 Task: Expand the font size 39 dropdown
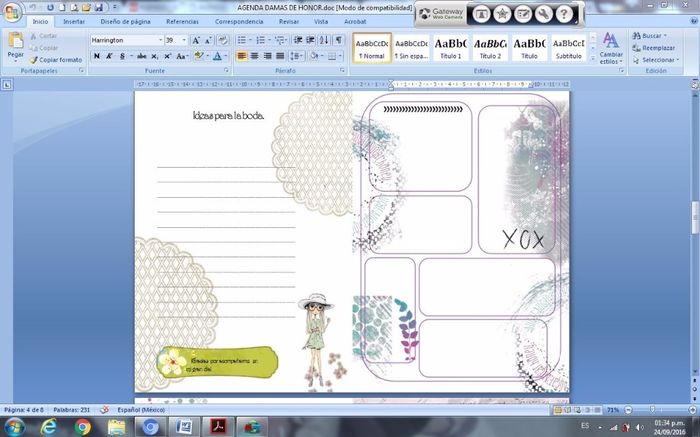184,40
